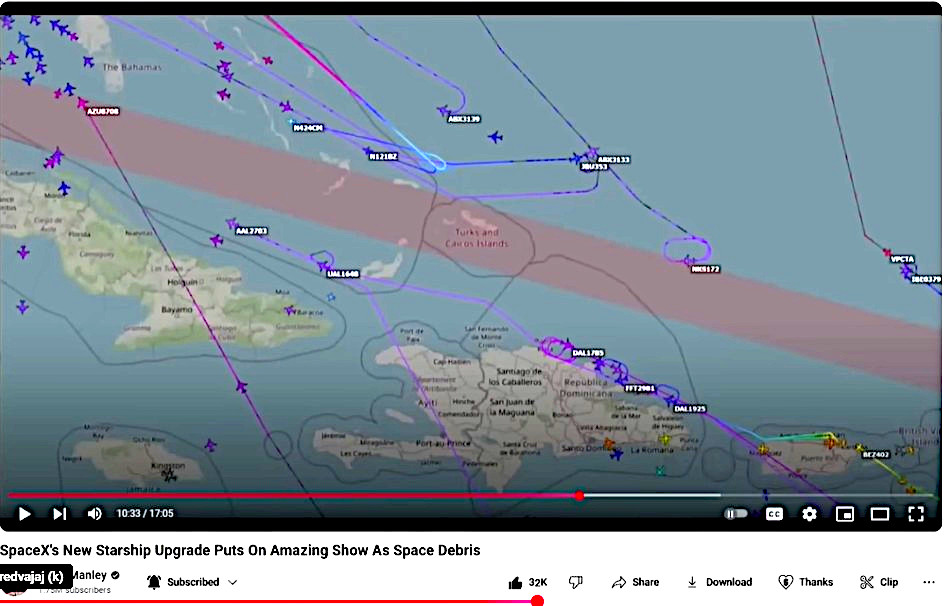
Task: Click the BEZ402 flight label
Action: pos(876,454)
